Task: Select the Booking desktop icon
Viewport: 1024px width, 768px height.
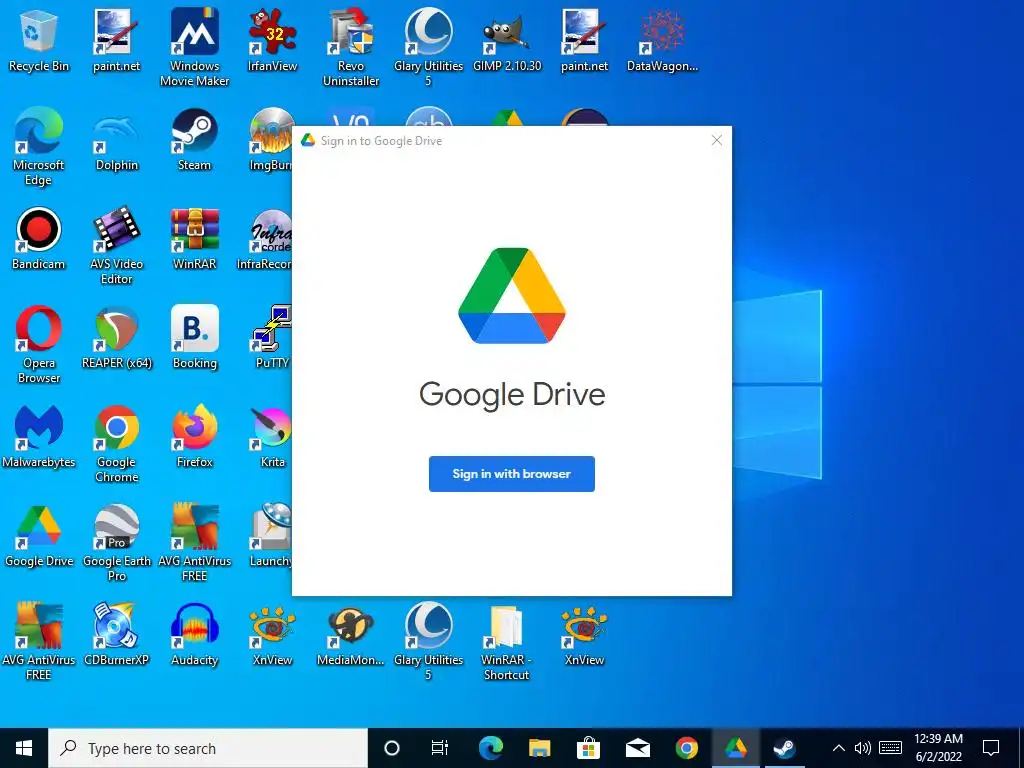Action: tap(195, 338)
